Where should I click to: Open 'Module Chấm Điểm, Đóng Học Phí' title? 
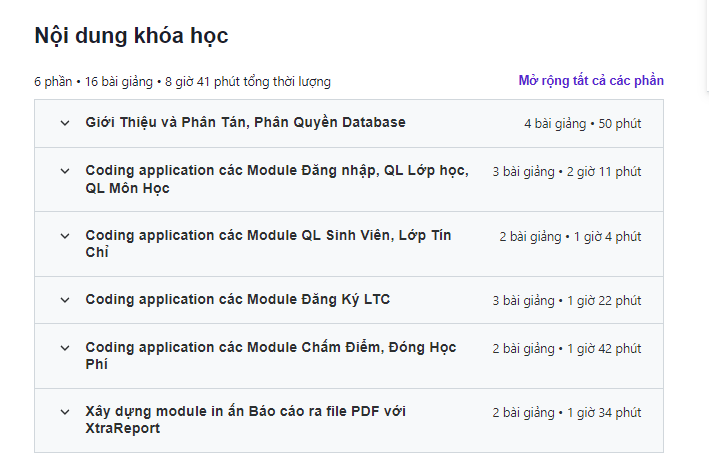pyautogui.click(x=270, y=355)
